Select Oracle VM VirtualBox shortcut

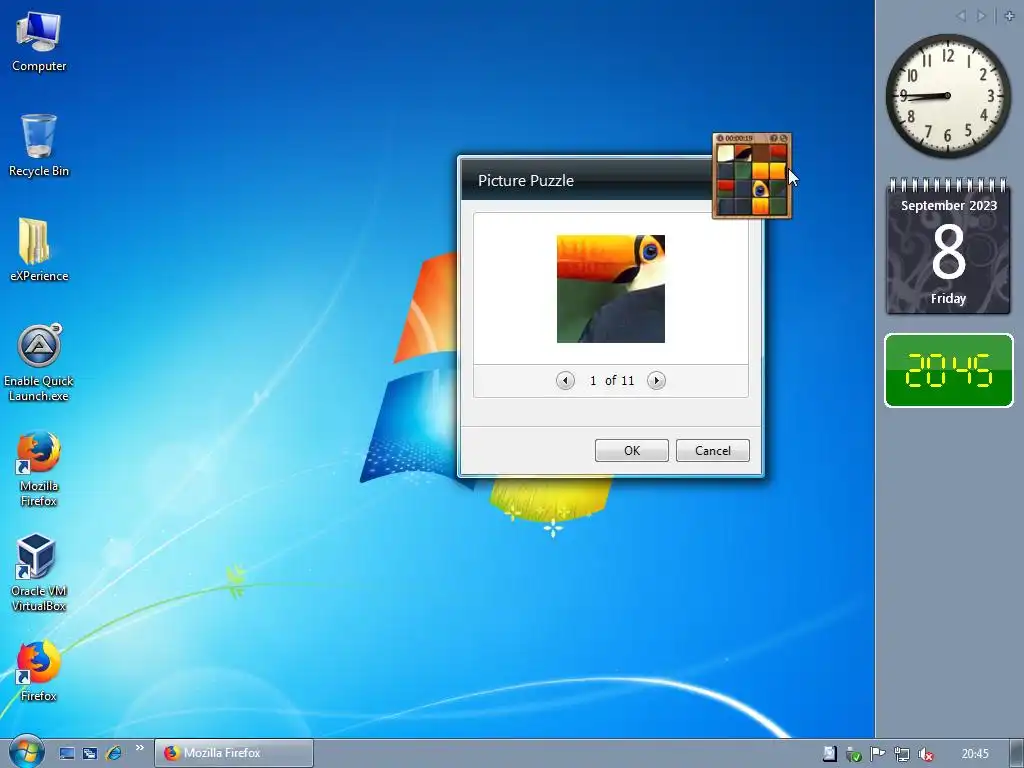tap(39, 573)
